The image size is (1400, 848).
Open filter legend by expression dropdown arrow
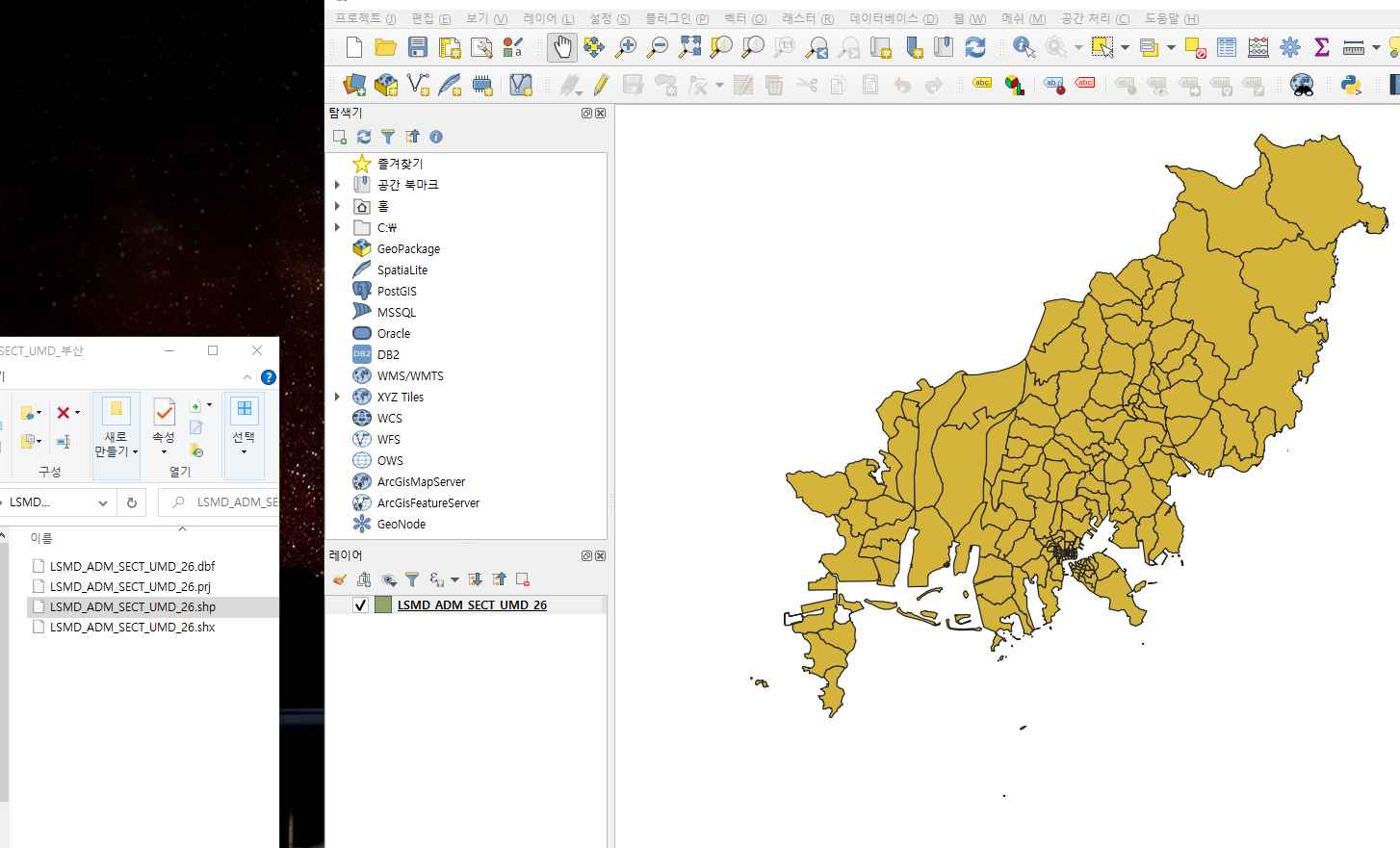[454, 580]
